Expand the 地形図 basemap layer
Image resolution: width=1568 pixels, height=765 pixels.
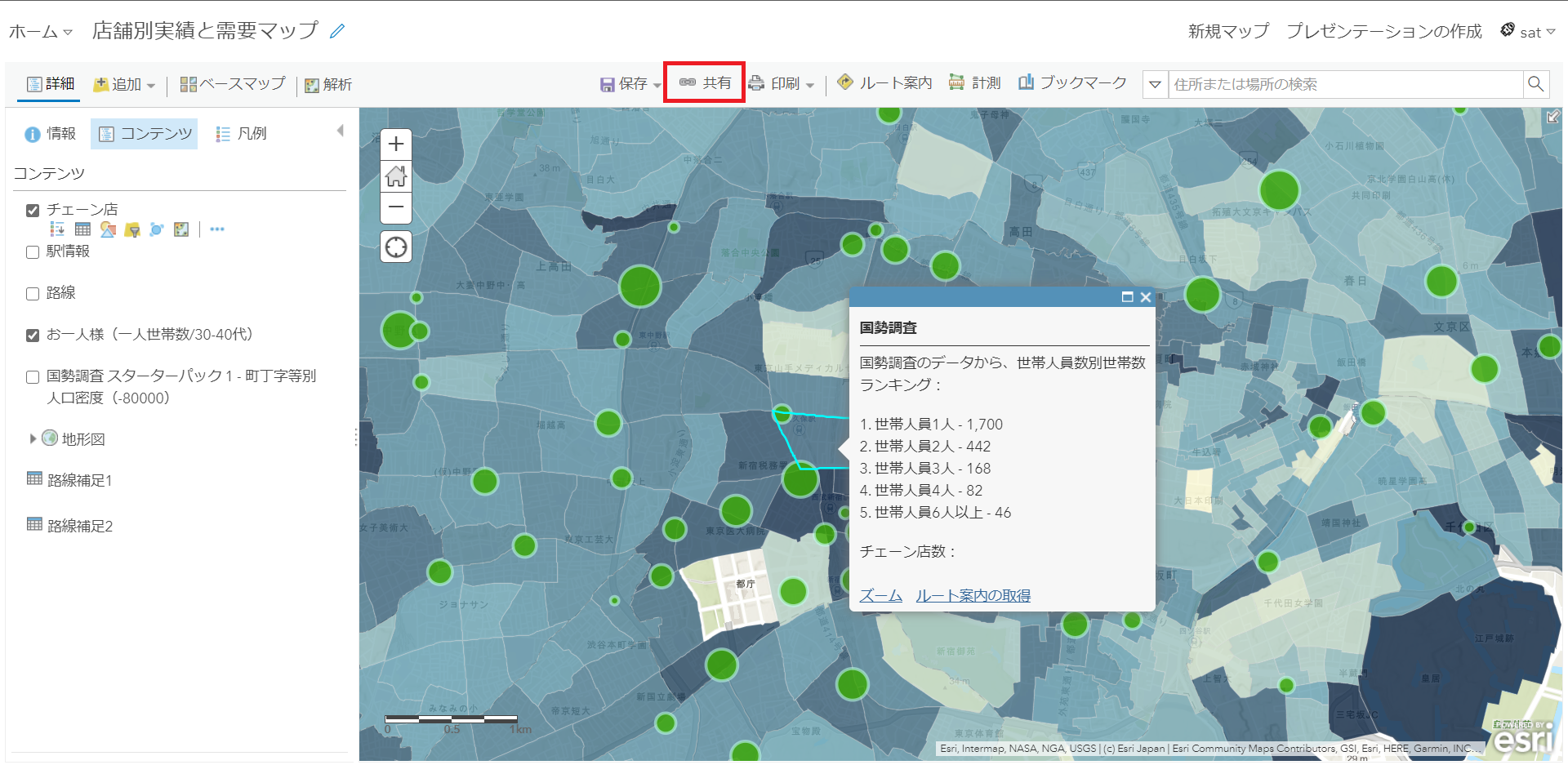[x=33, y=438]
